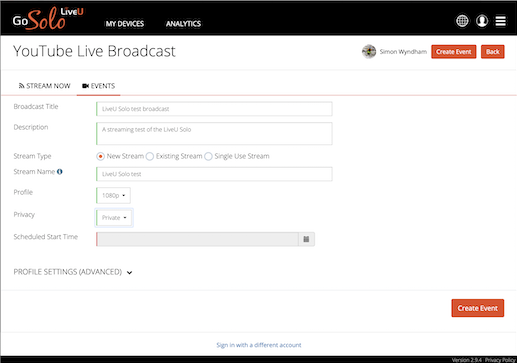Click the Version 2.9.4 footer text
517x363 pixels.
tap(467, 360)
